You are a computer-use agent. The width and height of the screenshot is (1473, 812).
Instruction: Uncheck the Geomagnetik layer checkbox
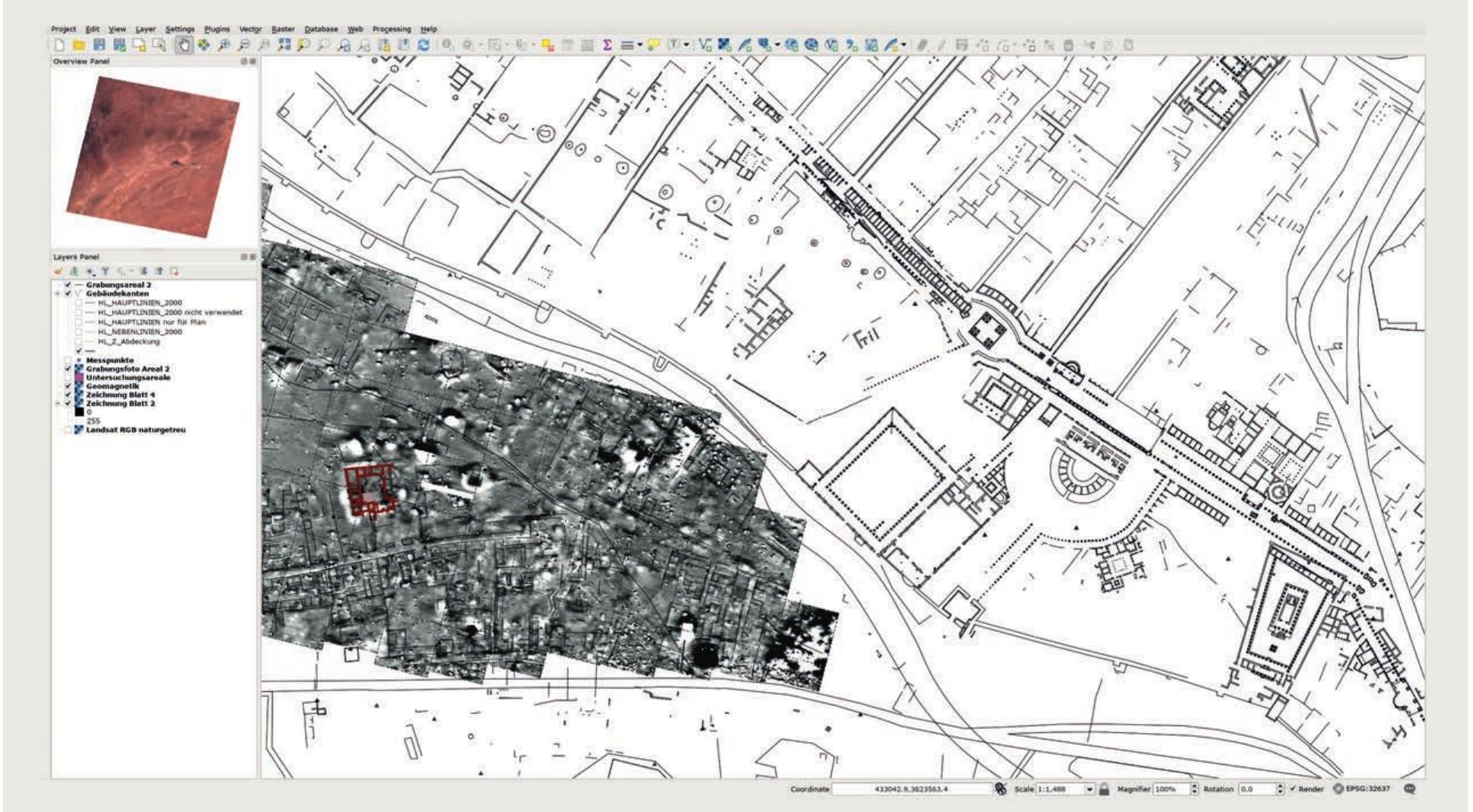68,386
